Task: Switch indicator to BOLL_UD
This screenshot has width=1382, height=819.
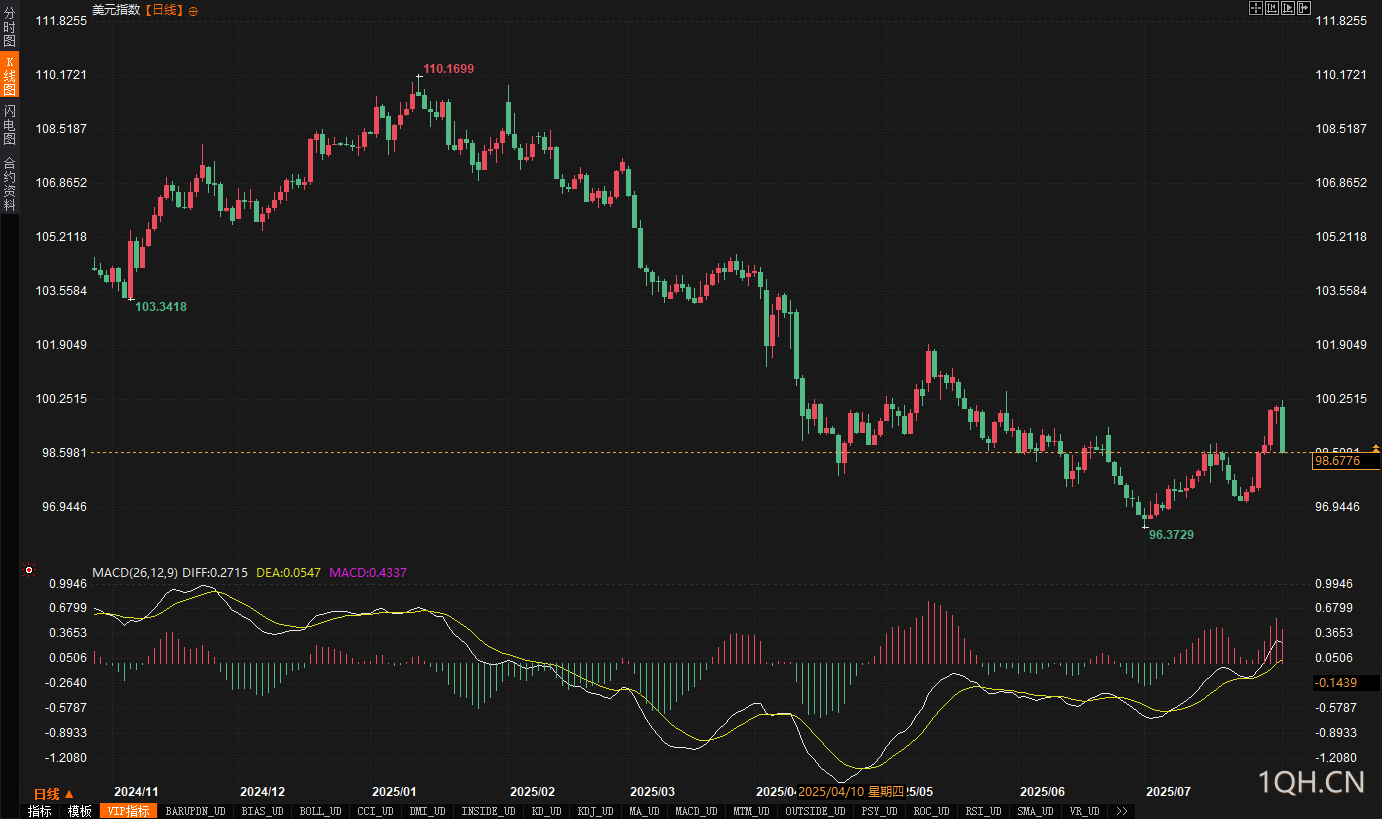Action: coord(320,811)
